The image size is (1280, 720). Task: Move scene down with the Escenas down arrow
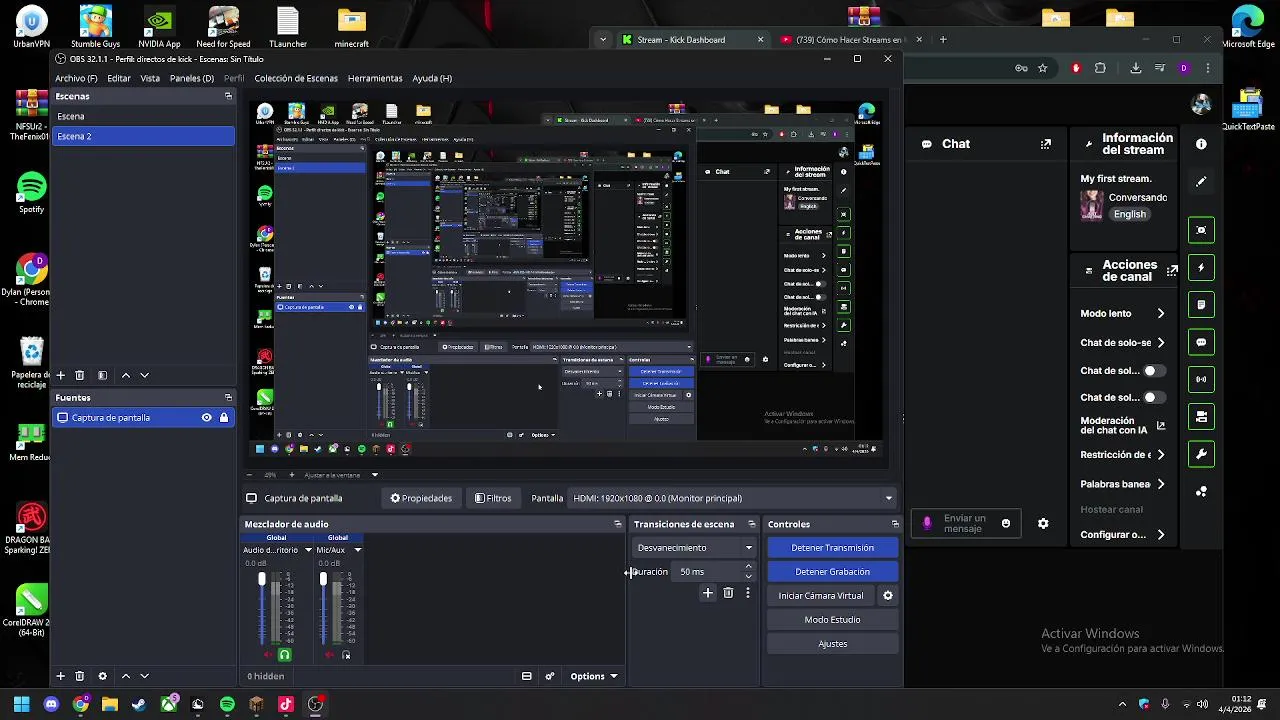tap(144, 375)
